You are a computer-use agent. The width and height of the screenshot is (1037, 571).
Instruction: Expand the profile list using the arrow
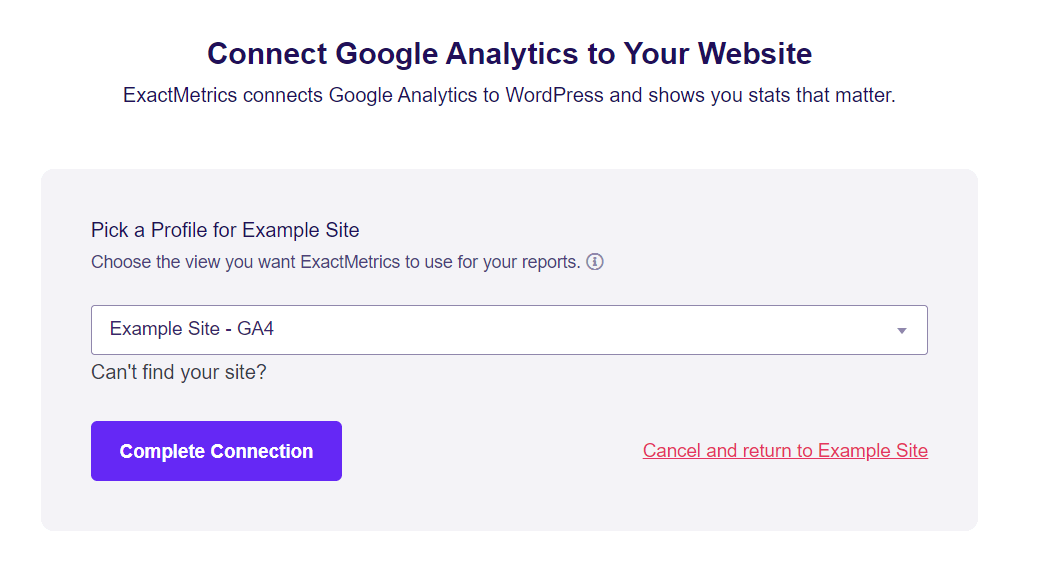click(901, 330)
